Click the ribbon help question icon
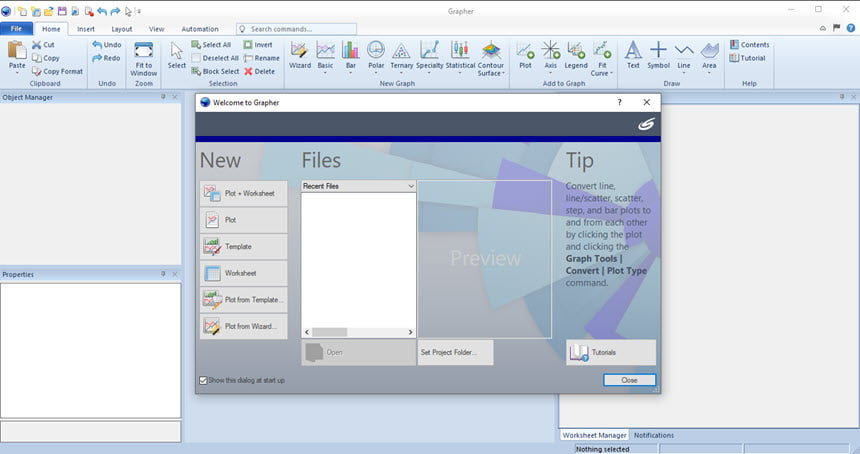The width and height of the screenshot is (860, 454). coord(851,28)
